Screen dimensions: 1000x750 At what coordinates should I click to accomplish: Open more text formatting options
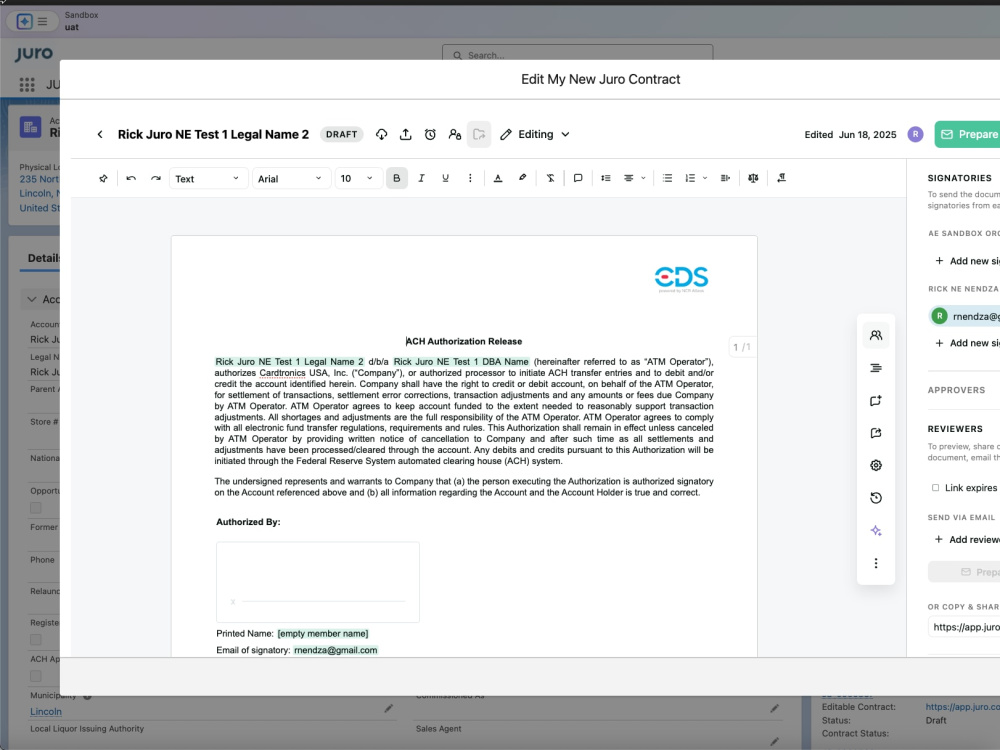point(470,179)
